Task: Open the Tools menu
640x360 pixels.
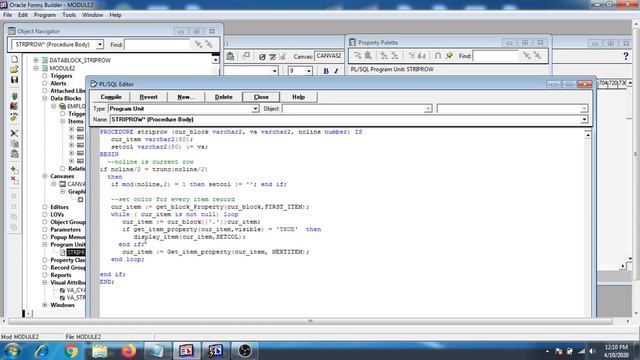Action: [x=69, y=15]
